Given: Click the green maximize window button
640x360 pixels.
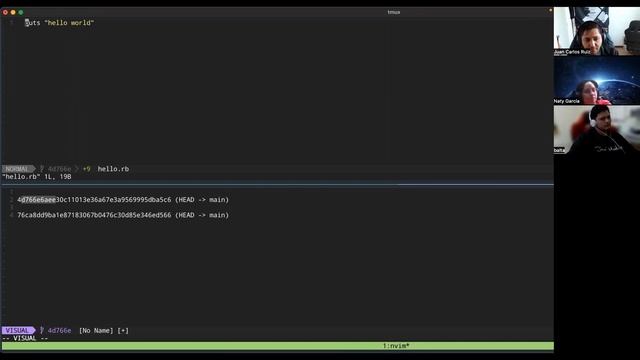Looking at the screenshot, I should (x=21, y=12).
